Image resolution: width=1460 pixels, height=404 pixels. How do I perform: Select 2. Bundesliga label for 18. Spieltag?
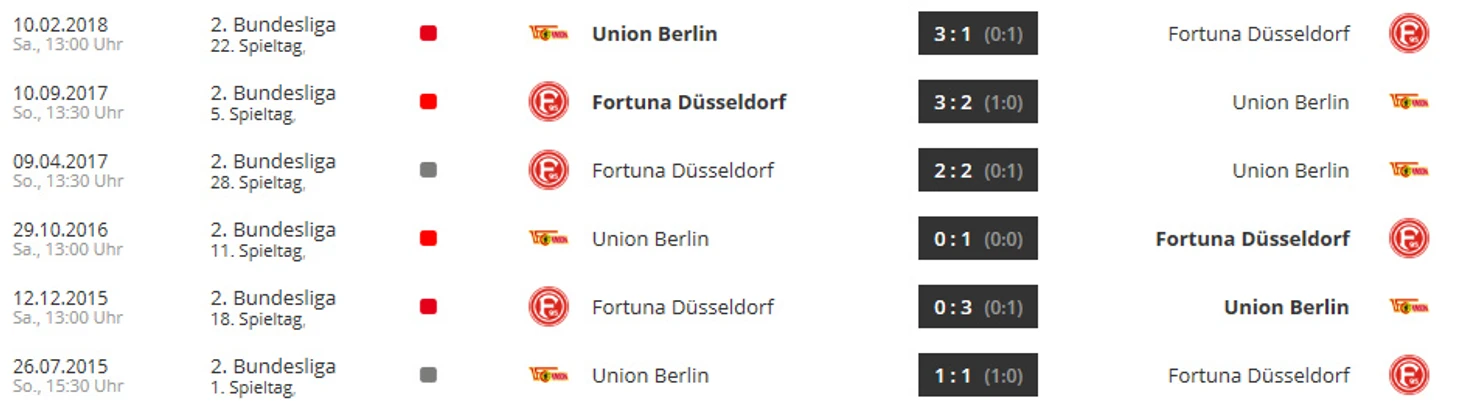(x=273, y=297)
